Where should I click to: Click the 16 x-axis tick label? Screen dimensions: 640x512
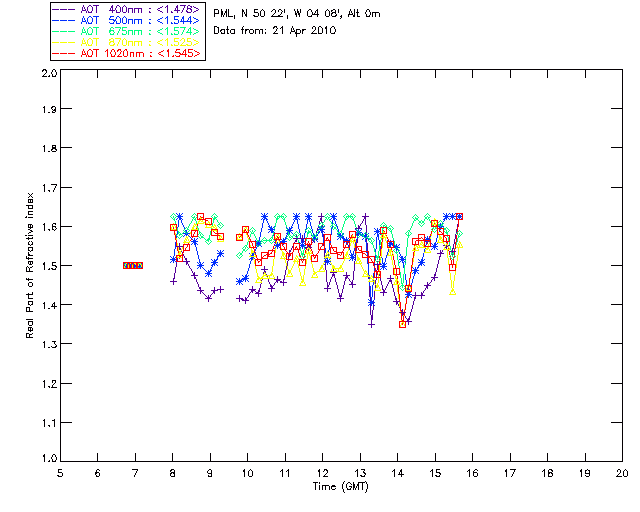pyautogui.click(x=473, y=473)
